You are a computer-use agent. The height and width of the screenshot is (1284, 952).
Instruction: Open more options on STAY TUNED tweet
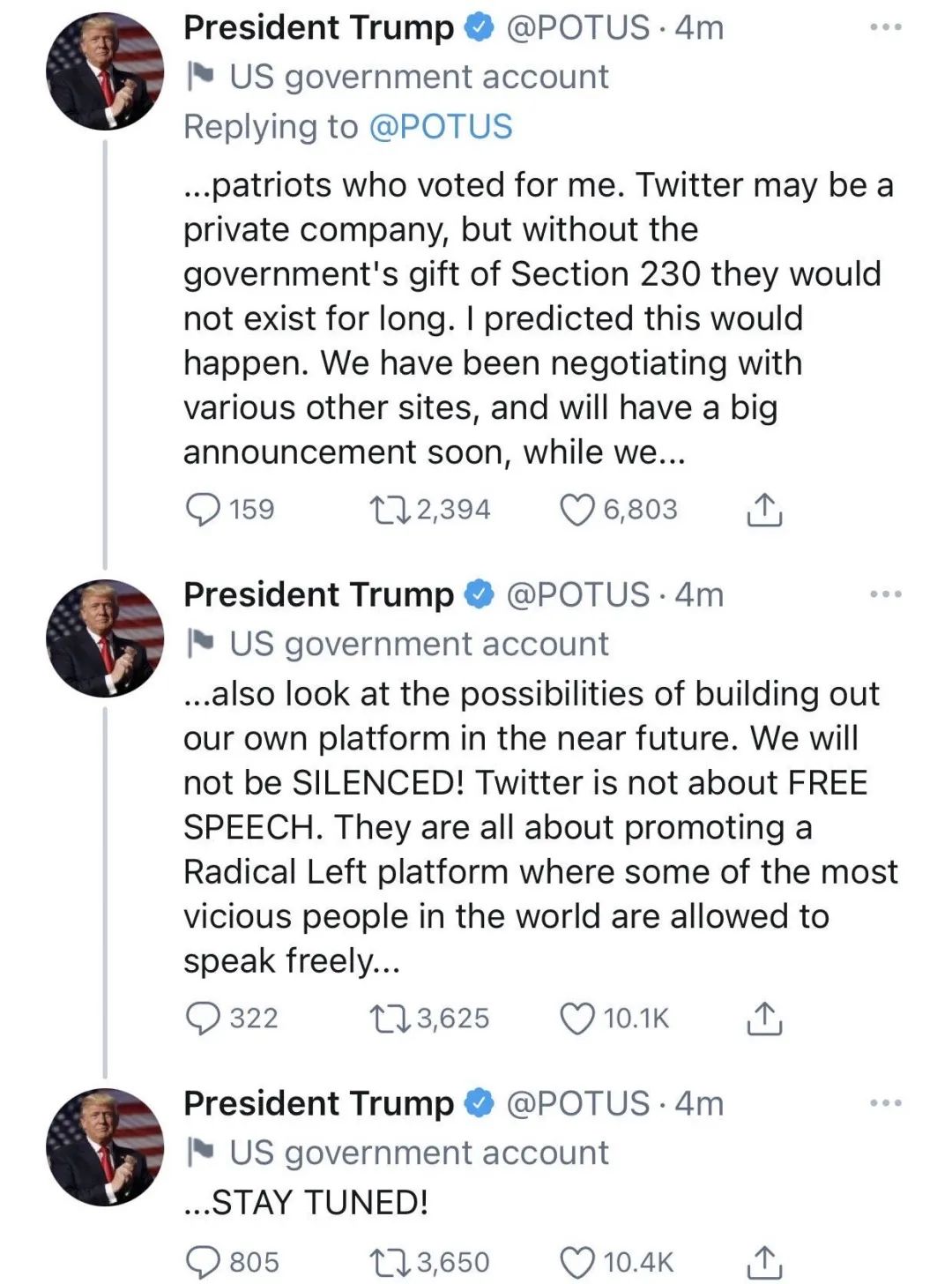pyautogui.click(x=885, y=1103)
